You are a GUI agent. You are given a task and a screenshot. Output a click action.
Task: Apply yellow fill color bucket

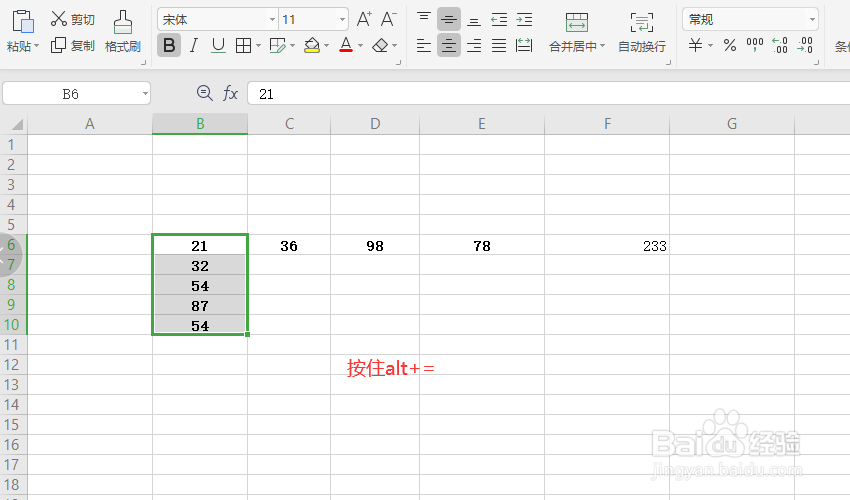(312, 46)
